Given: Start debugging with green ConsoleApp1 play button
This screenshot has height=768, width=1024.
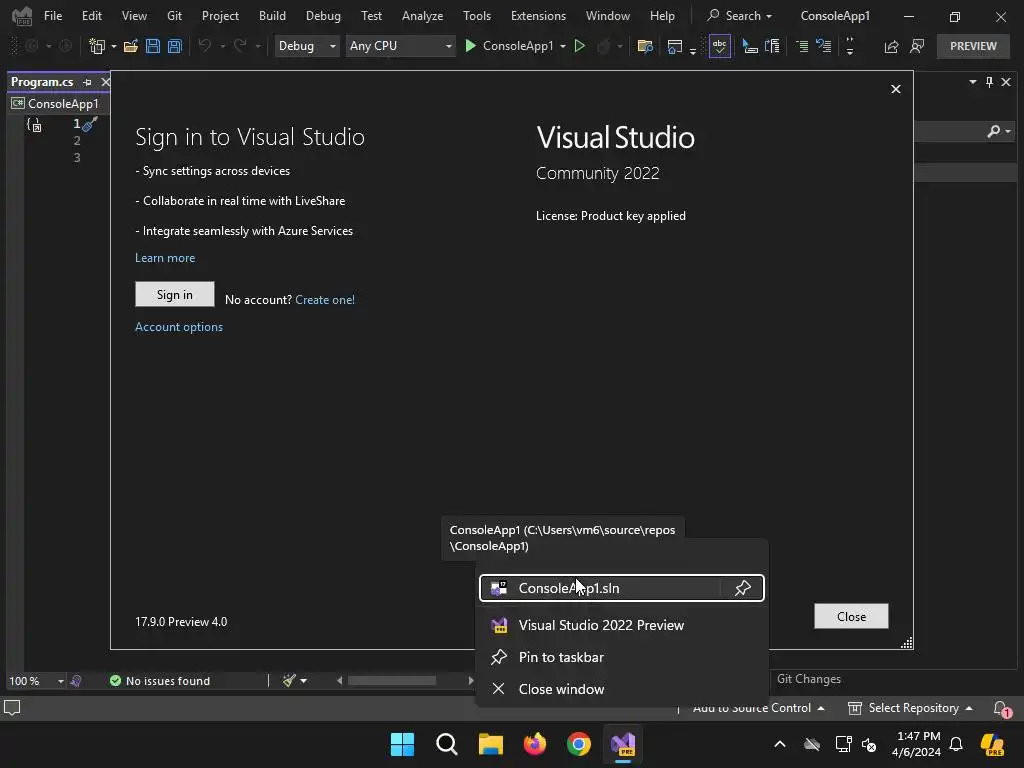Looking at the screenshot, I should pyautogui.click(x=508, y=46).
